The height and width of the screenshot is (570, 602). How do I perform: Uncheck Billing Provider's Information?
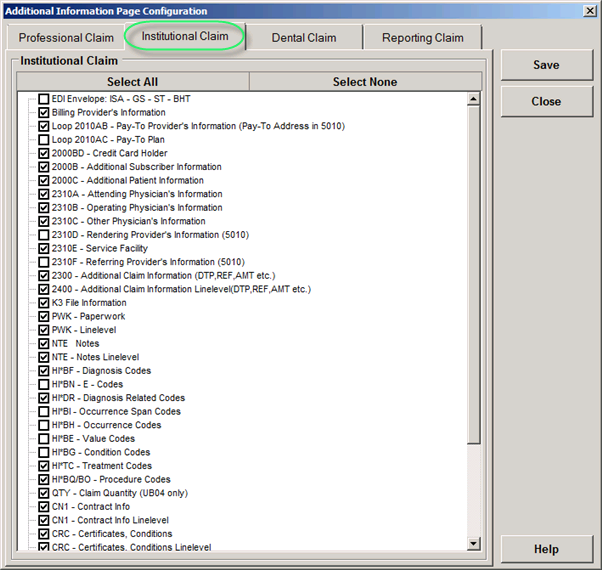point(43,113)
